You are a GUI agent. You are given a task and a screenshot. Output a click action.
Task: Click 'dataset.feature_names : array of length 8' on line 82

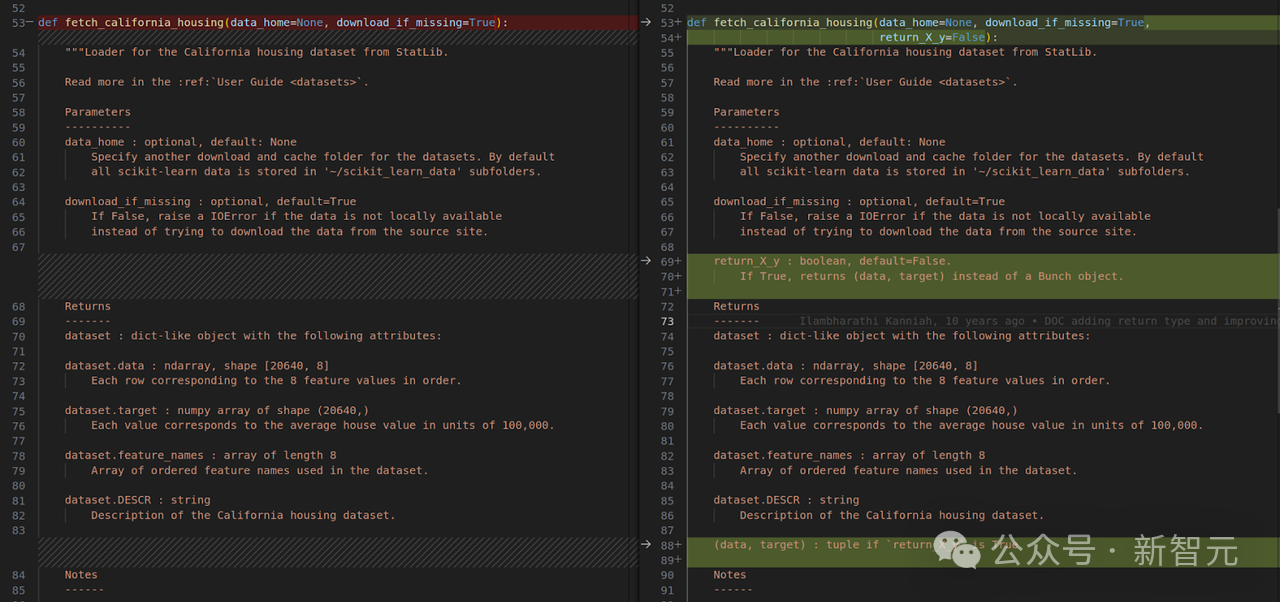849,455
